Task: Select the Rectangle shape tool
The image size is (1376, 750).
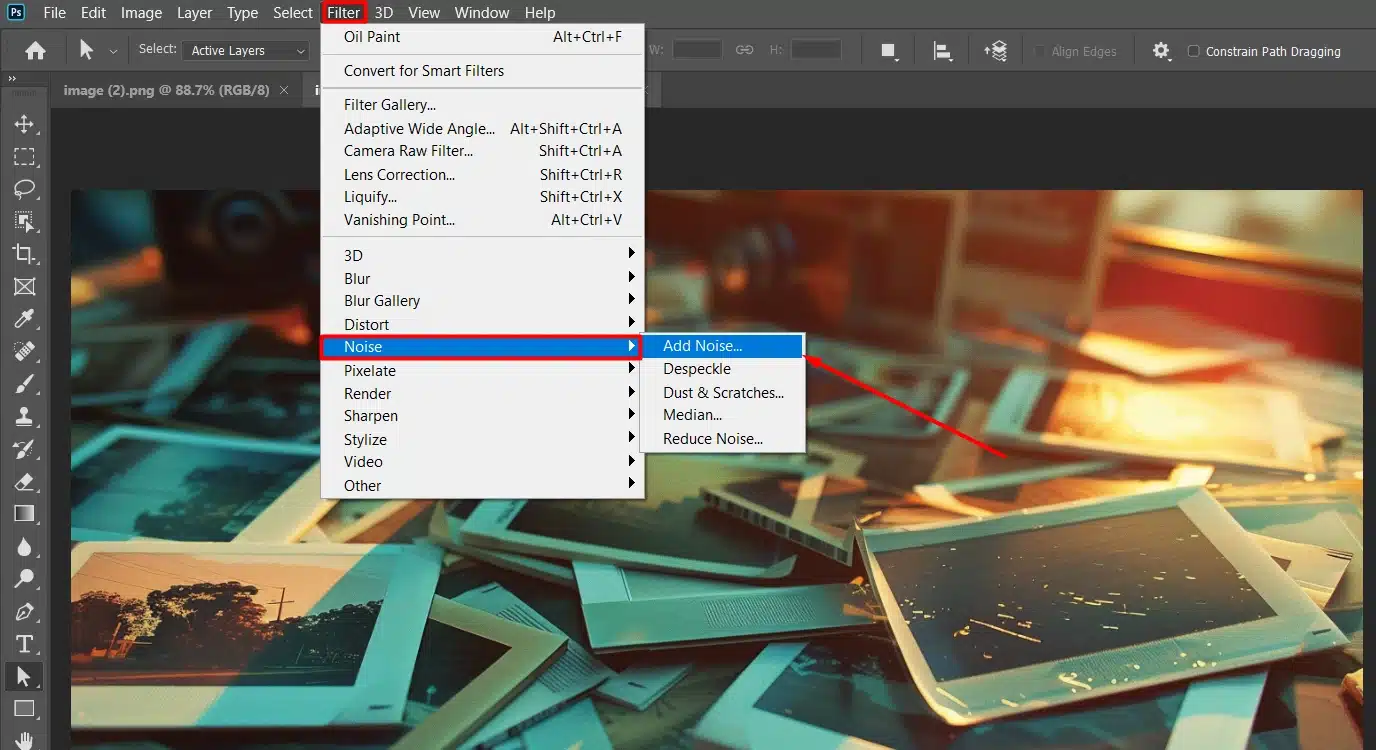Action: 24,709
